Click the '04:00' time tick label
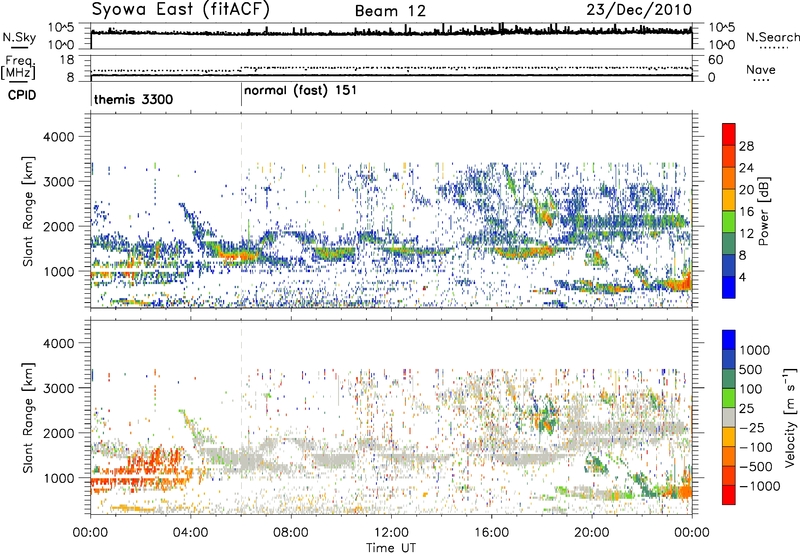Viewport: 800px width, 554px height. [190, 533]
